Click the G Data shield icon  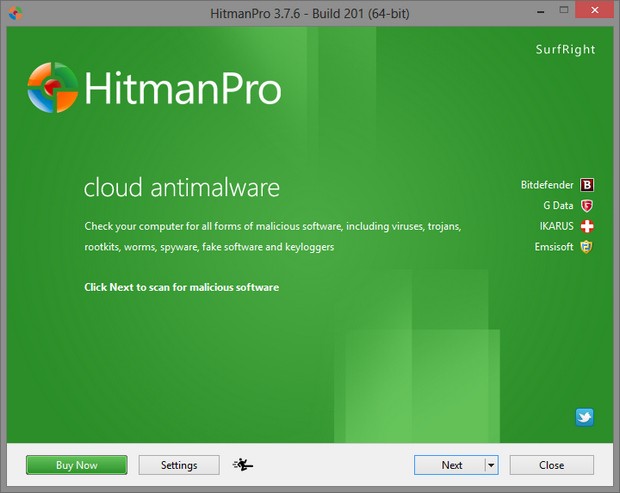point(587,206)
